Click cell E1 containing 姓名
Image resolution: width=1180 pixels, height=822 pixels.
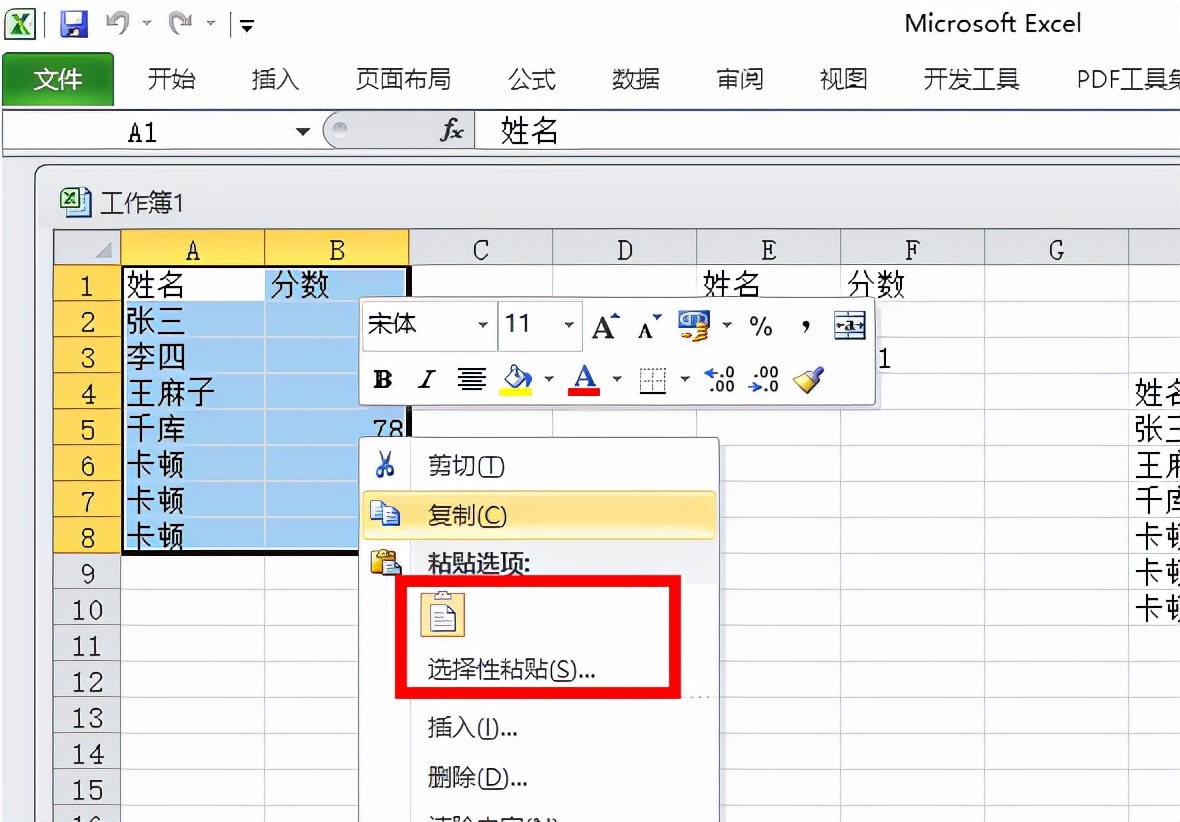pyautogui.click(x=768, y=284)
